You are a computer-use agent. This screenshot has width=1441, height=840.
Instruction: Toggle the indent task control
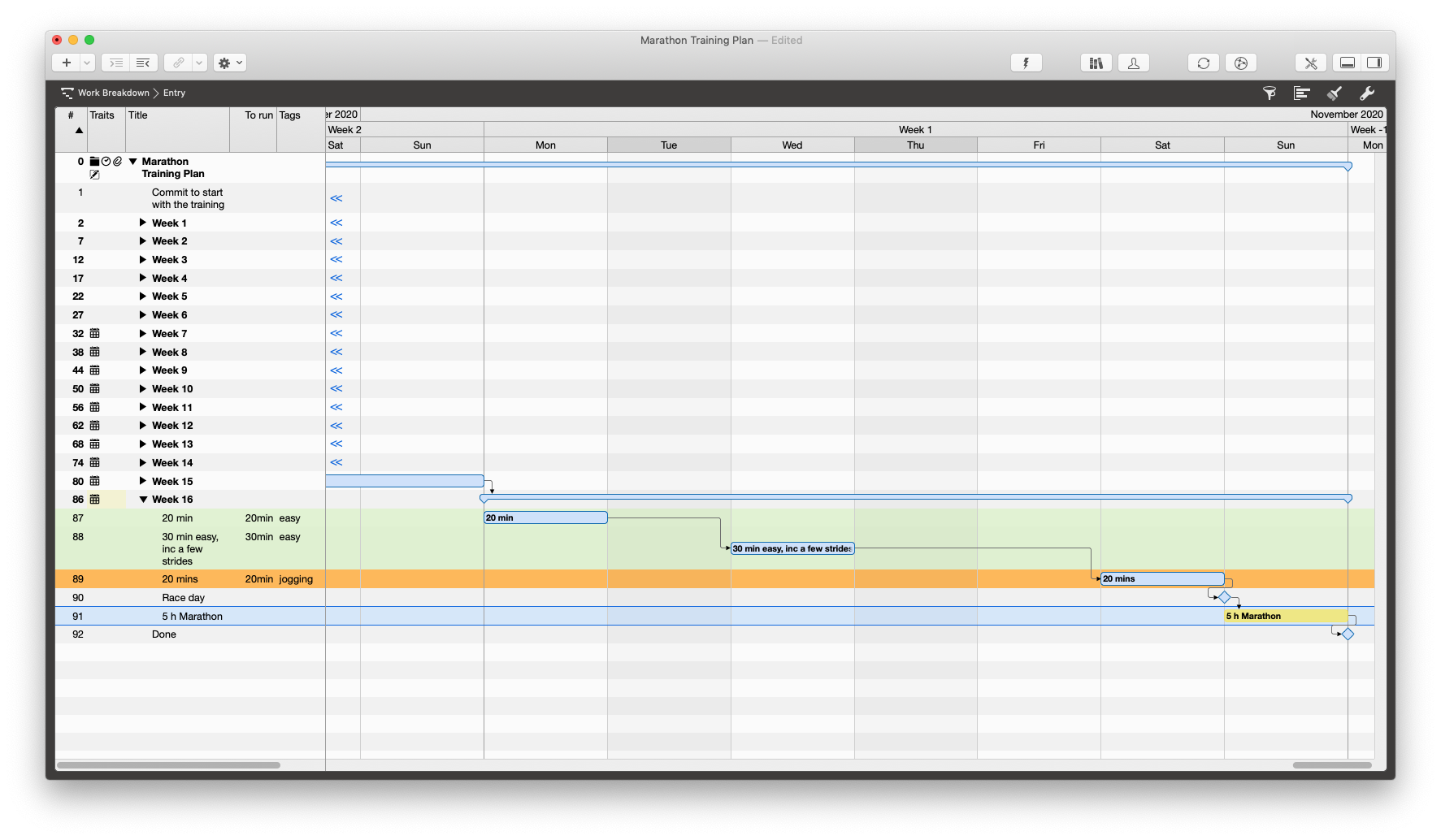115,63
